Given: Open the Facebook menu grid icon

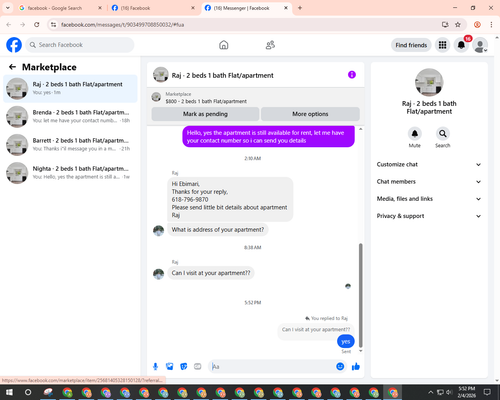Looking at the screenshot, I should tap(442, 45).
